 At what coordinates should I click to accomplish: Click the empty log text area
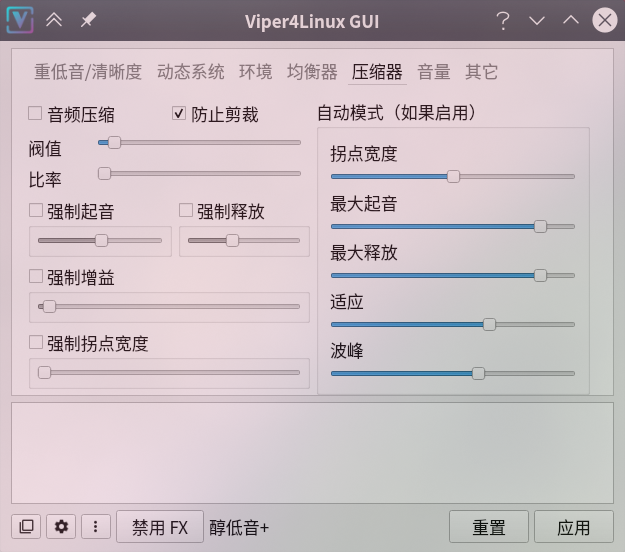point(312,453)
